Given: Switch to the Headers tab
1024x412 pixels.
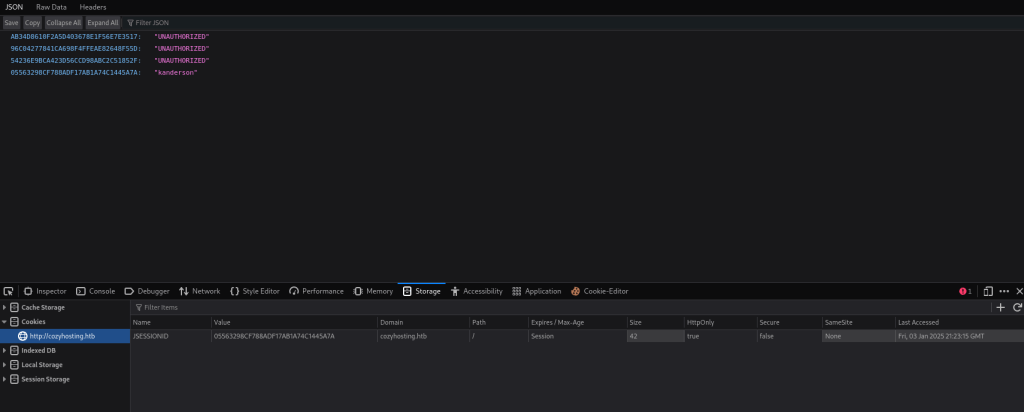Looking at the screenshot, I should coord(93,7).
